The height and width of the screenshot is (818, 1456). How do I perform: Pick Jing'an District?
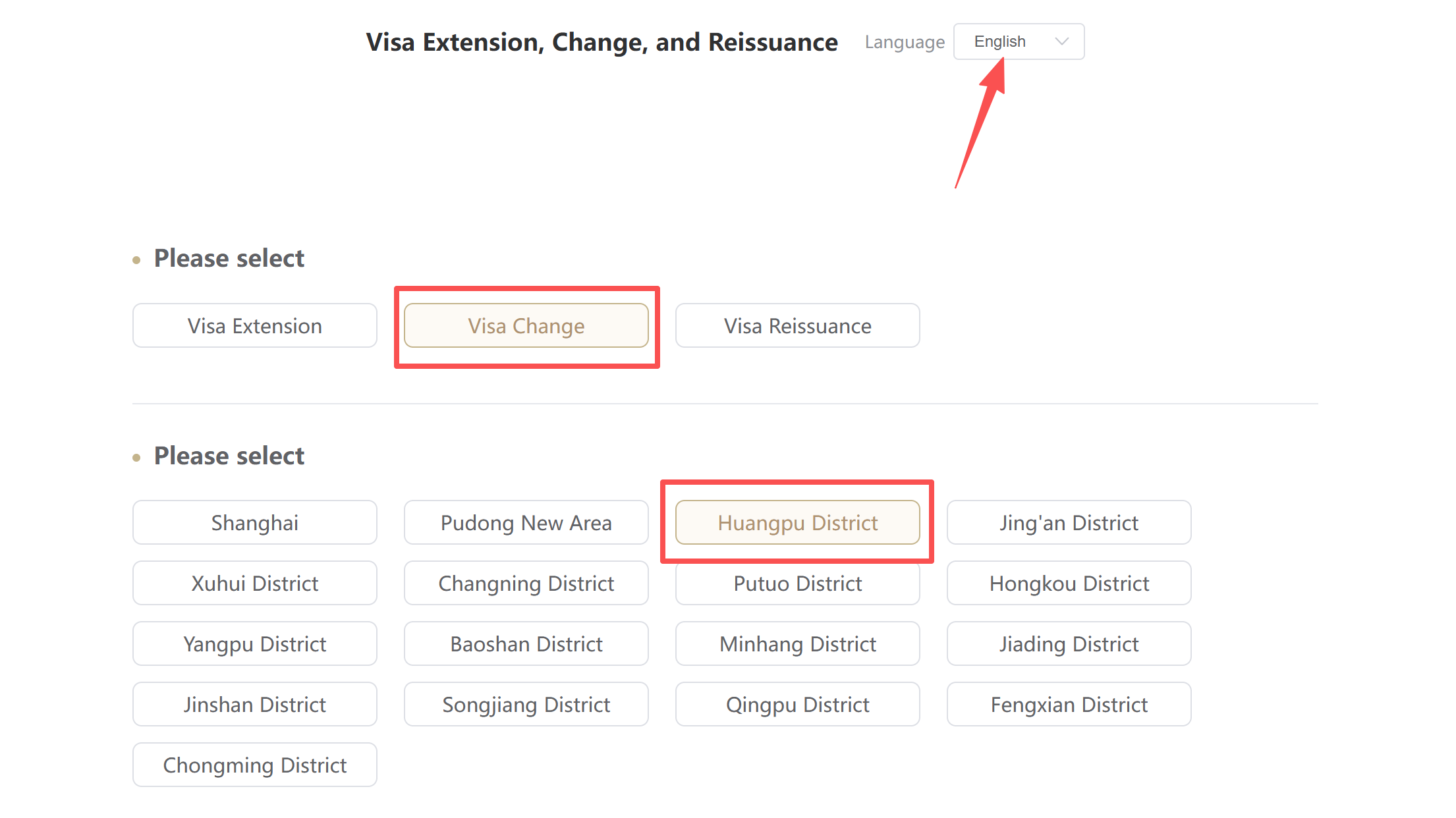point(1069,522)
